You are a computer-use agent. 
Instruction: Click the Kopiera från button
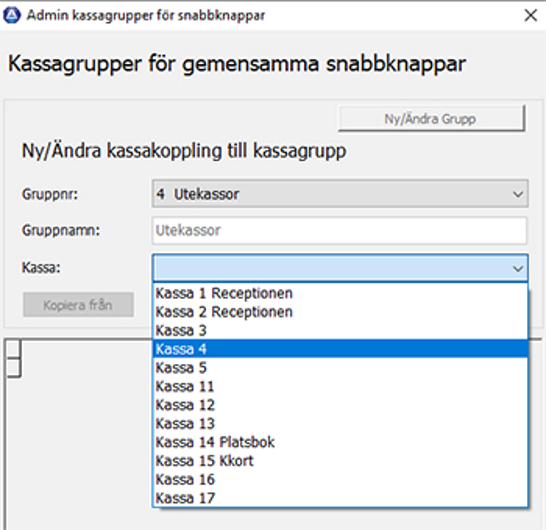coord(78,305)
